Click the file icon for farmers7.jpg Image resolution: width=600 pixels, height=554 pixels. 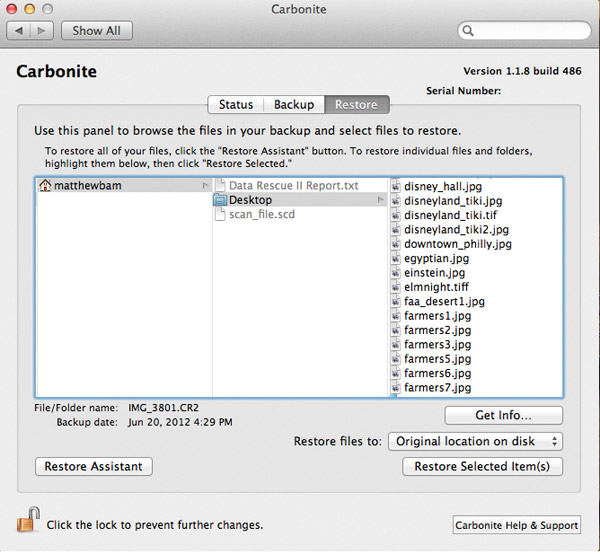point(396,388)
